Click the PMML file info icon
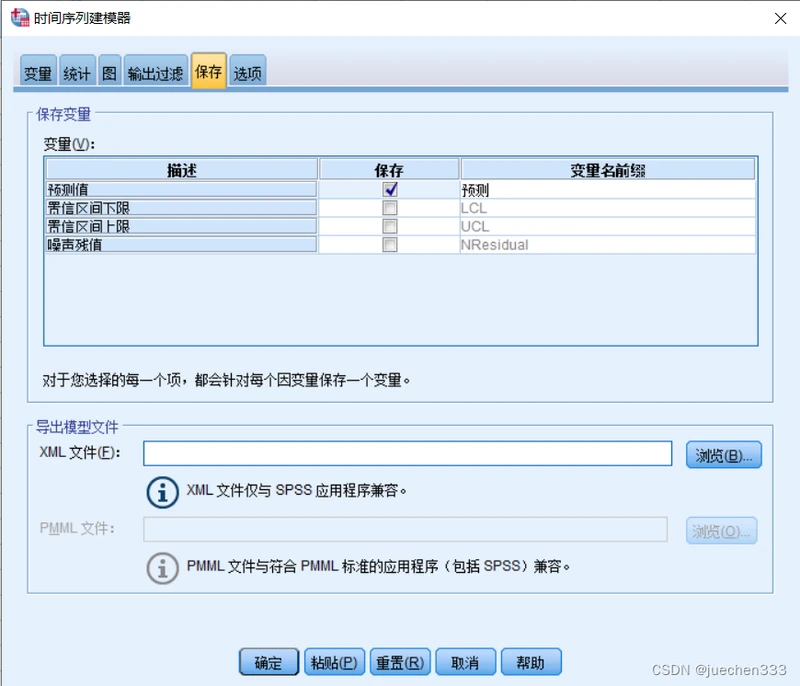 point(162,568)
